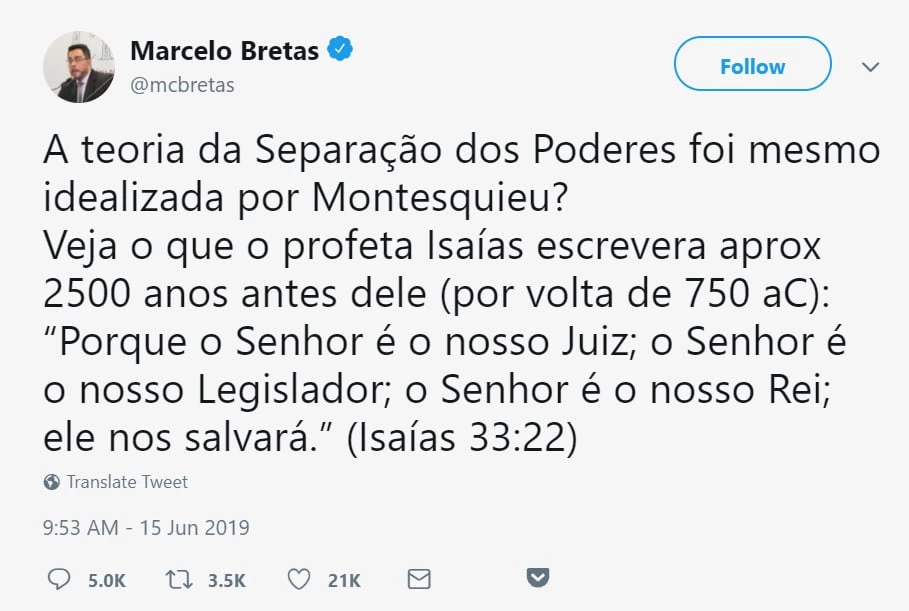This screenshot has width=909, height=611.
Task: Click the globe icon beside Translate Tweet
Action: tap(52, 482)
